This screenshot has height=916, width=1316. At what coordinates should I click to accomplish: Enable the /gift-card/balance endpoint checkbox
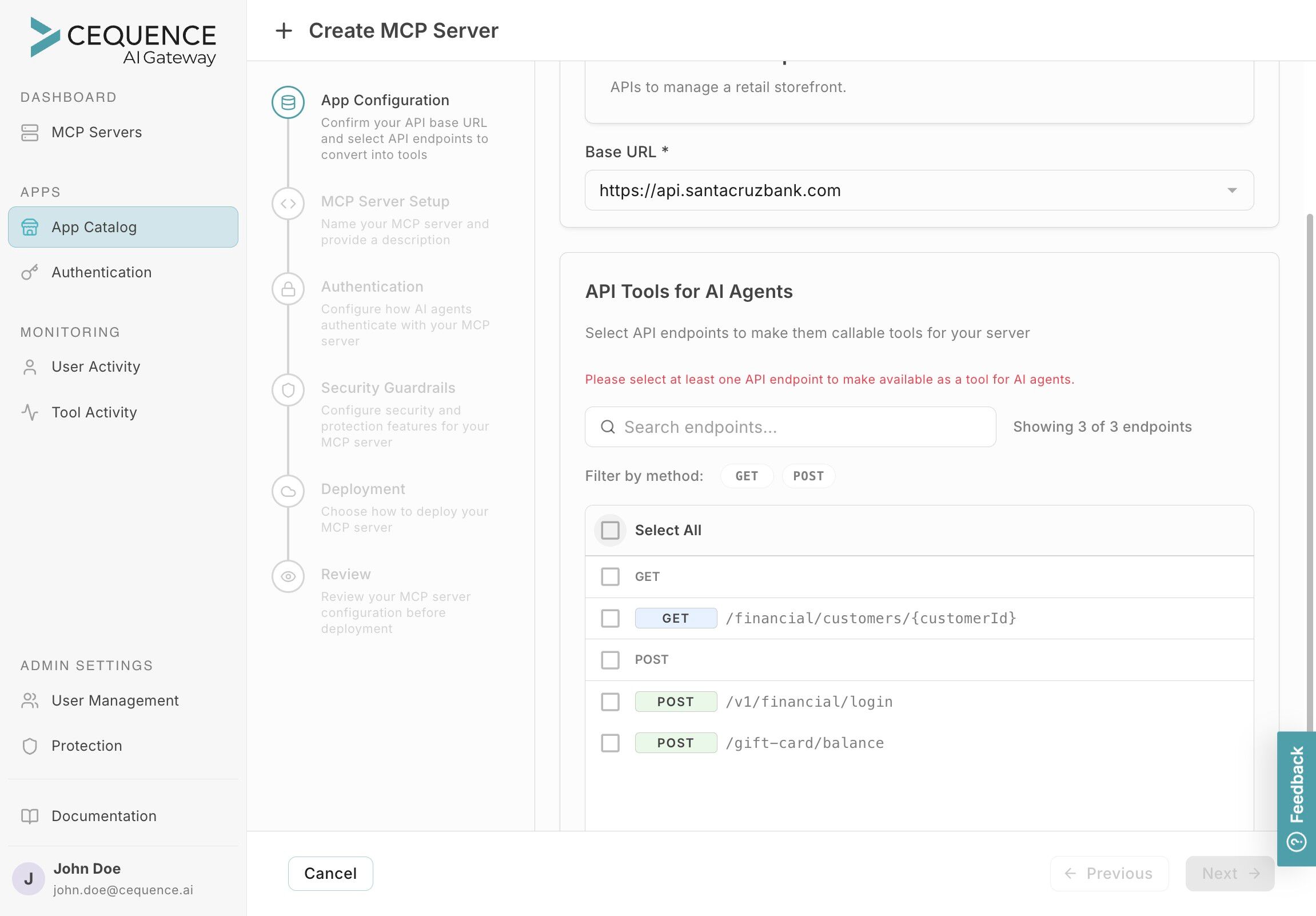tap(610, 743)
